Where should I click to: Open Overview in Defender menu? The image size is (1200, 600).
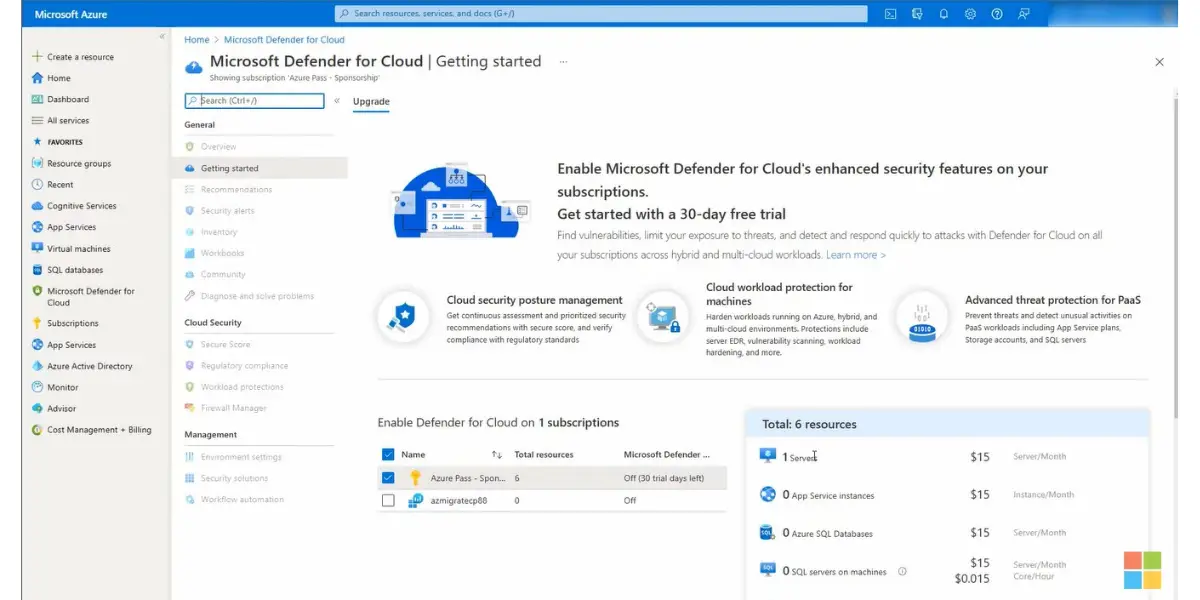click(218, 147)
